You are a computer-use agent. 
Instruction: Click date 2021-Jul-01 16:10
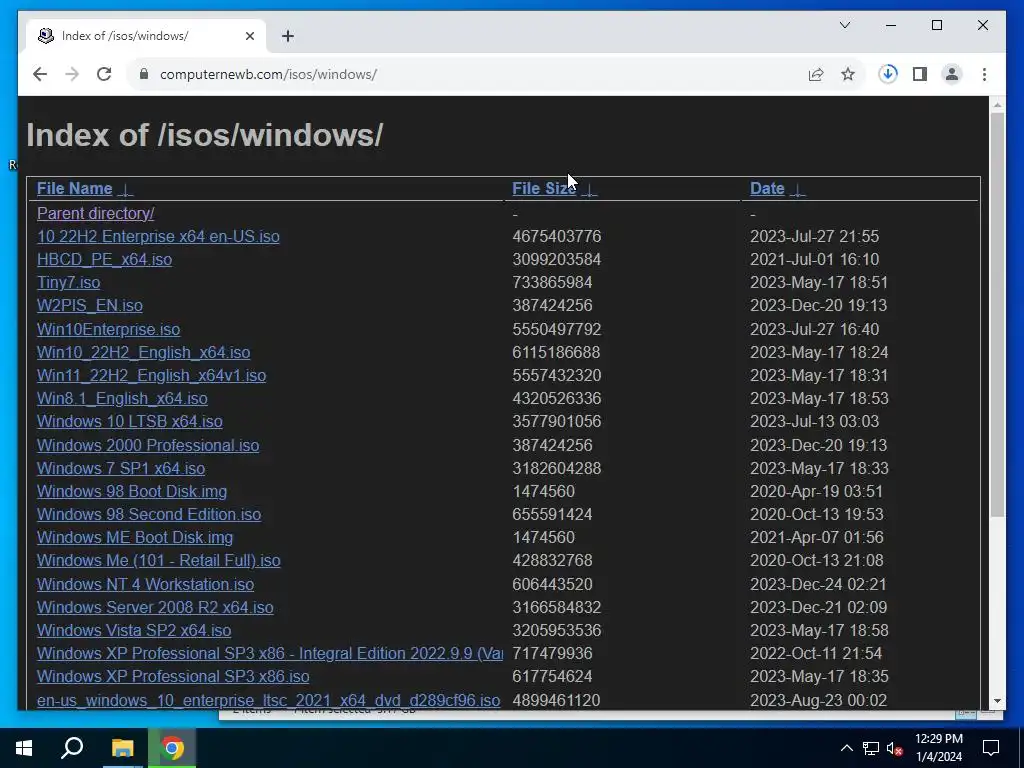point(814,259)
